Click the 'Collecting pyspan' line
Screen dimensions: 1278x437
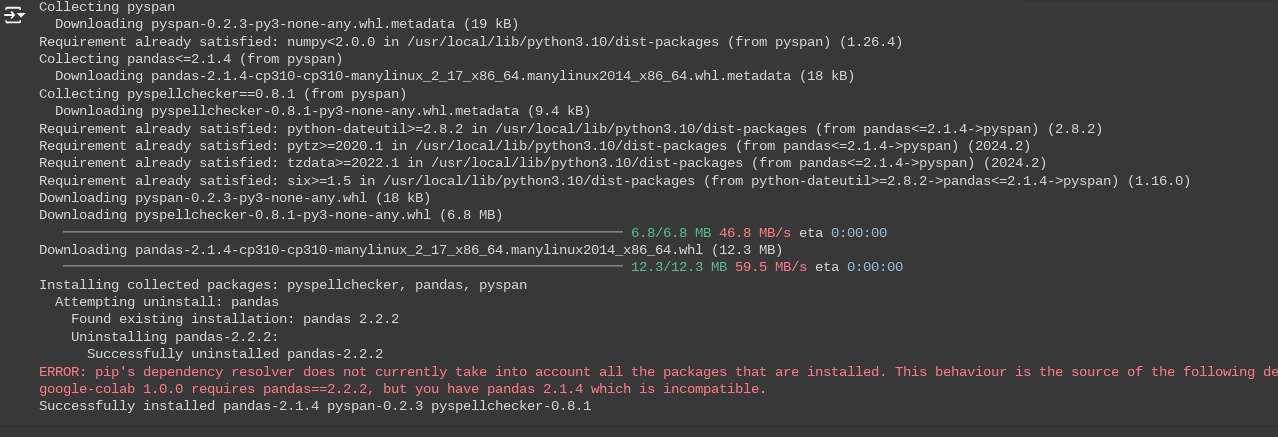tap(95, 6)
